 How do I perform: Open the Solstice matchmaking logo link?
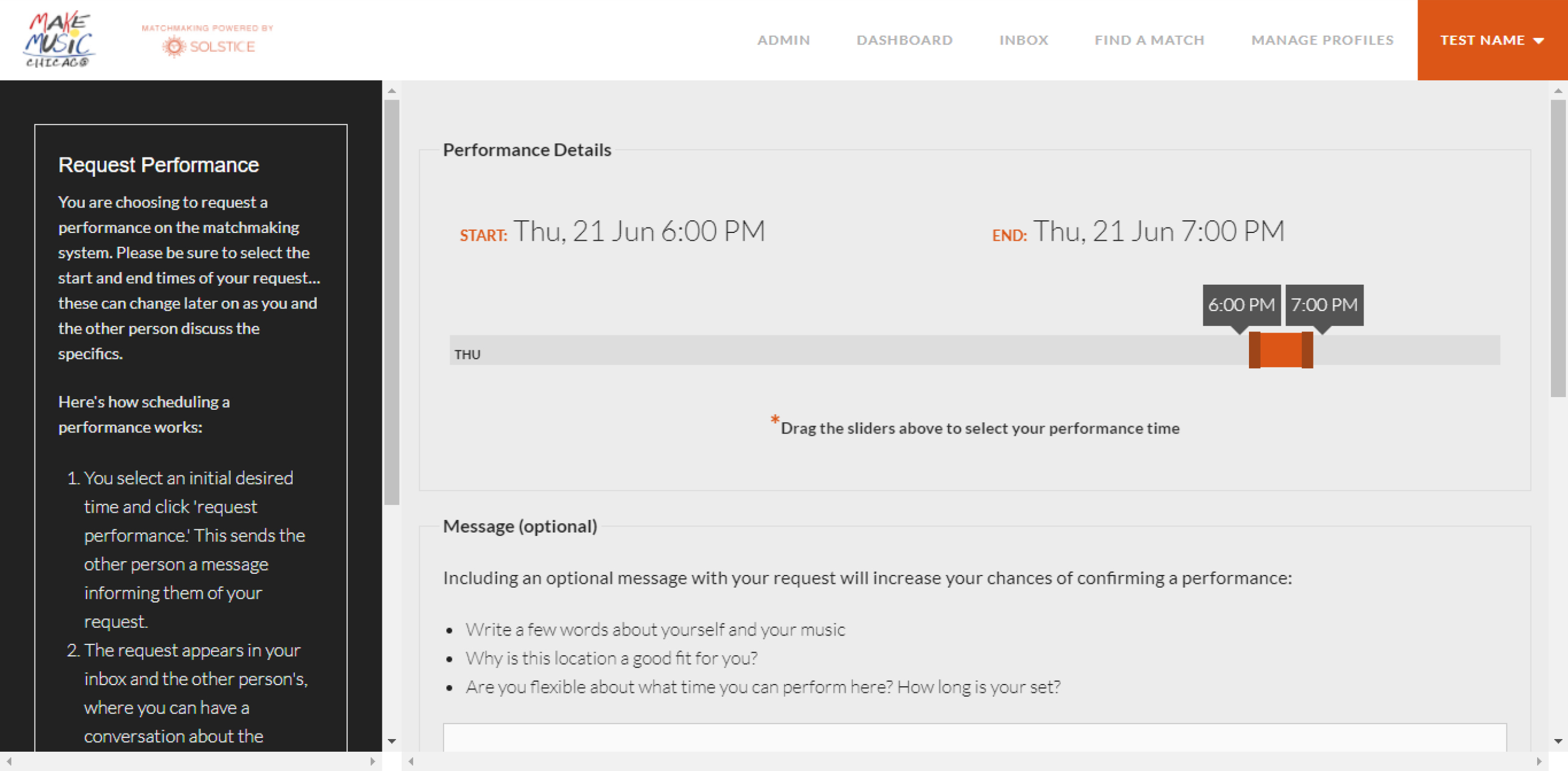point(208,41)
